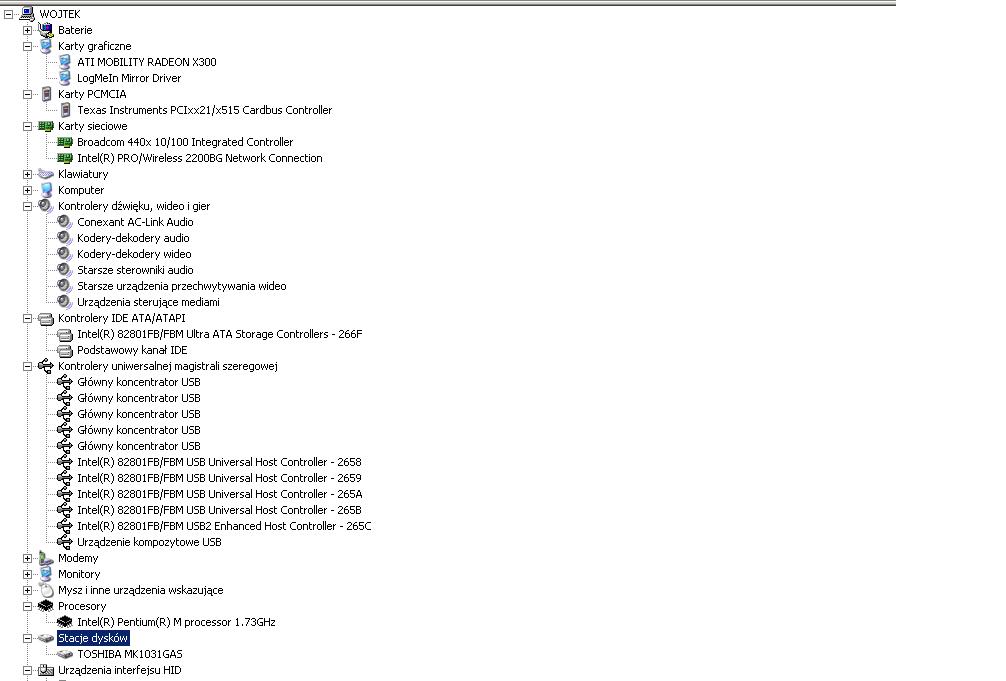Viewport: 1006px width, 681px height.
Task: Select the LogMeIn Mirror Driver entry
Action: pyautogui.click(x=129, y=78)
